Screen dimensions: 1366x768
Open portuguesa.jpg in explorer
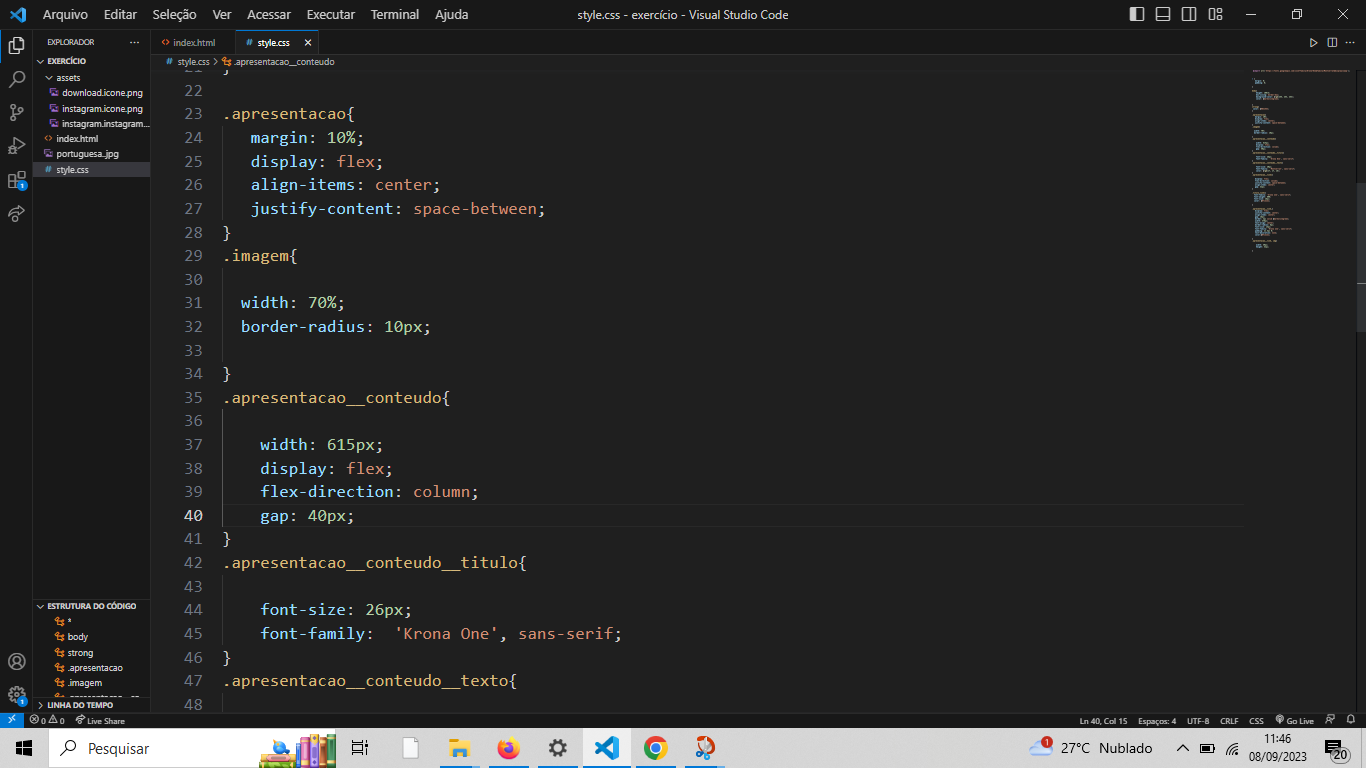91,154
